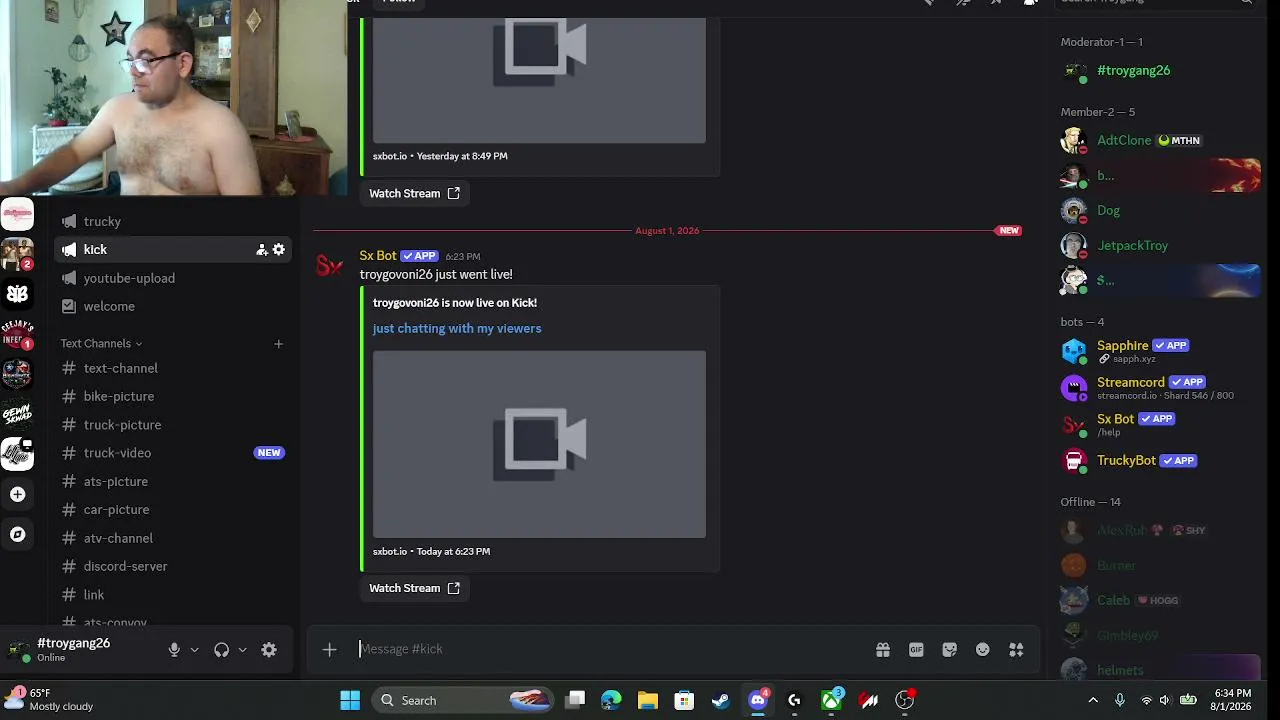Go to the atv-channel channel

coord(174,538)
